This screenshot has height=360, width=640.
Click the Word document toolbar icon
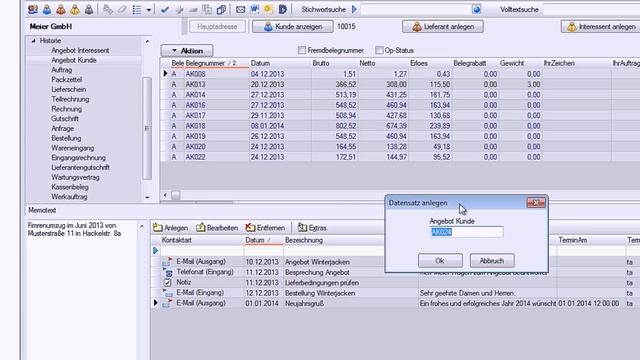[254, 9]
